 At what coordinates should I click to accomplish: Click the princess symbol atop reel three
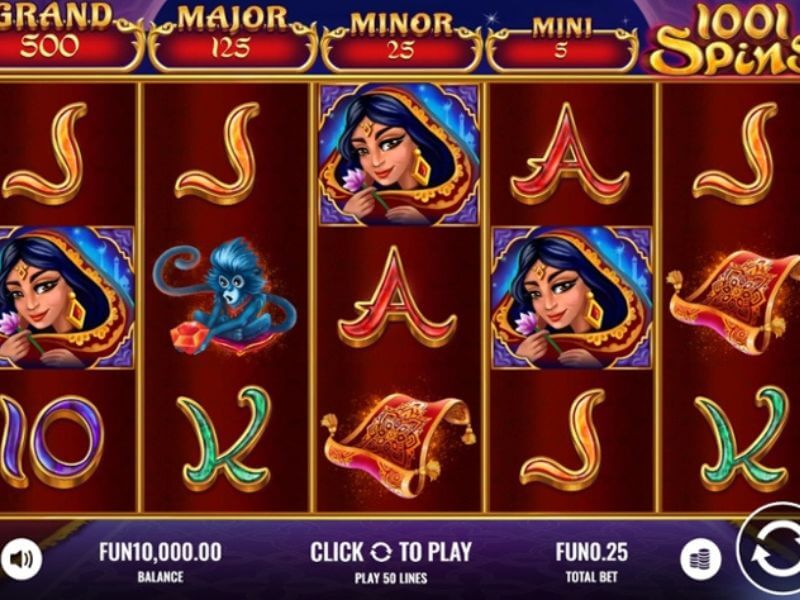coord(399,155)
